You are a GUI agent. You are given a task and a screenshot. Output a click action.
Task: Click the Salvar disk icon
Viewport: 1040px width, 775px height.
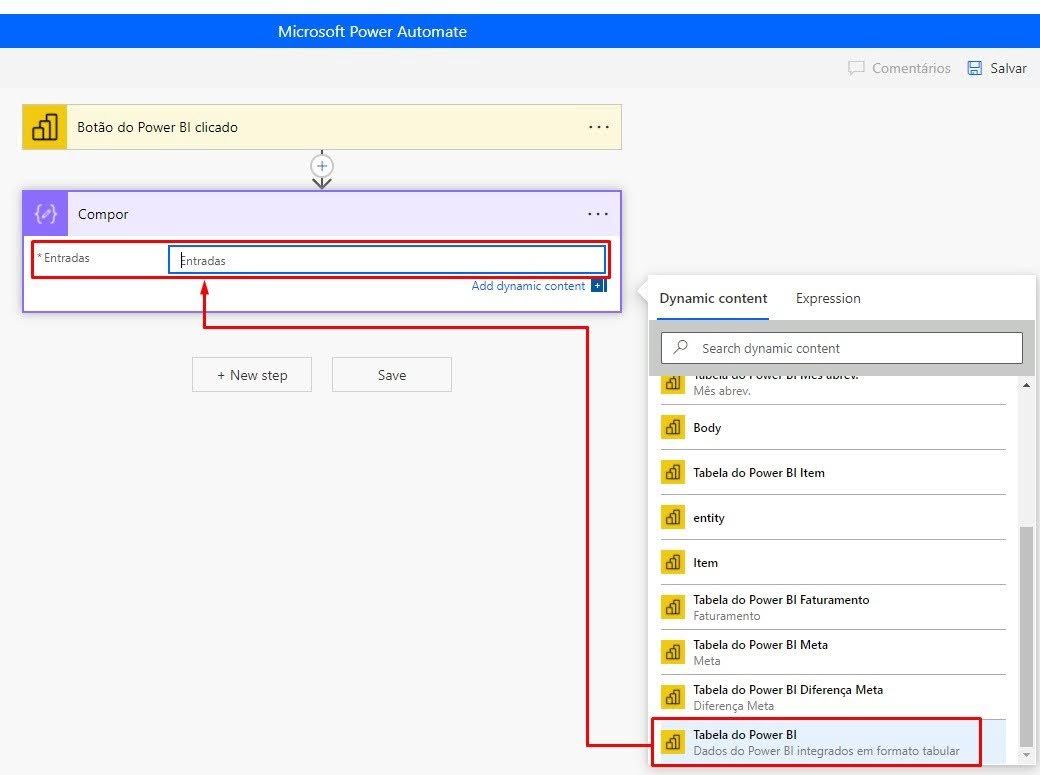click(975, 68)
